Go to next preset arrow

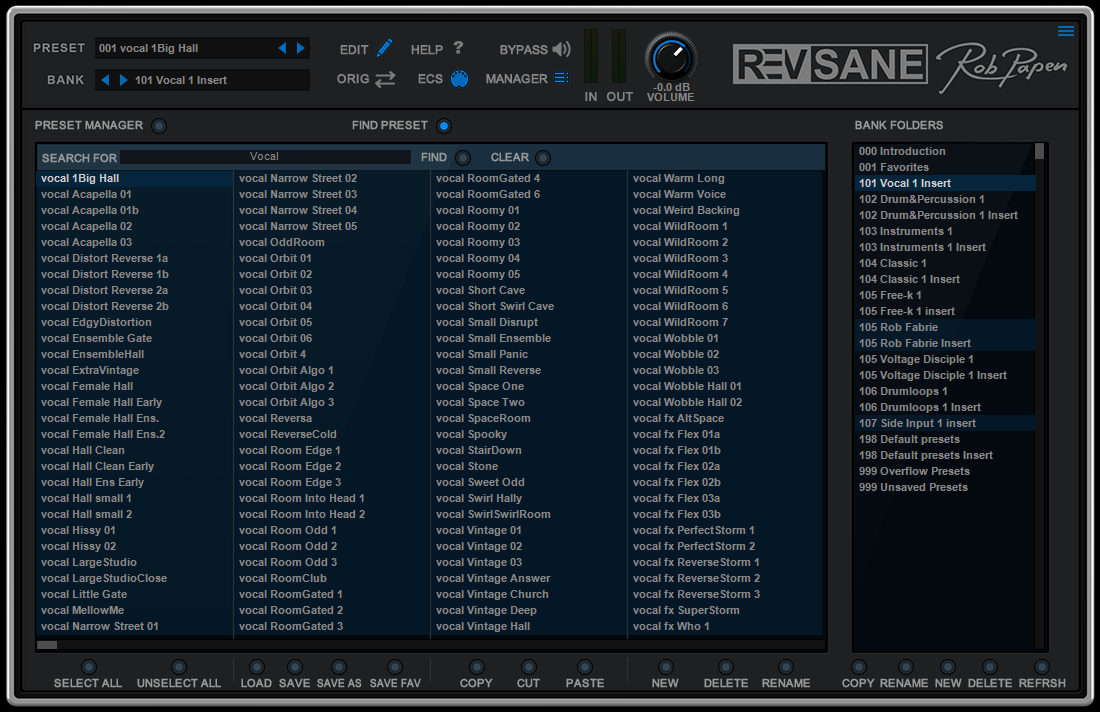click(301, 48)
